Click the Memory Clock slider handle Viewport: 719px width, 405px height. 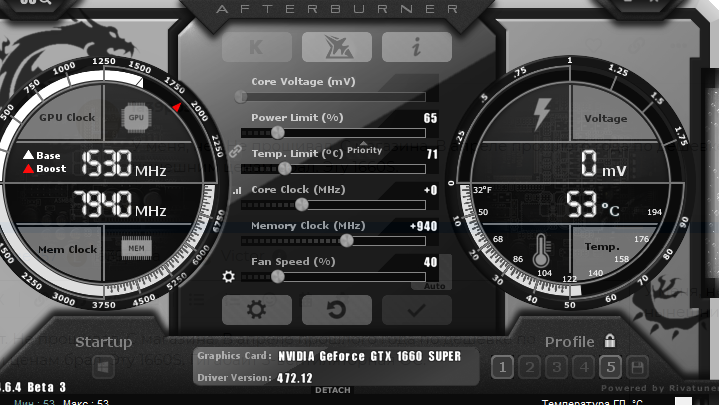pyautogui.click(x=347, y=240)
